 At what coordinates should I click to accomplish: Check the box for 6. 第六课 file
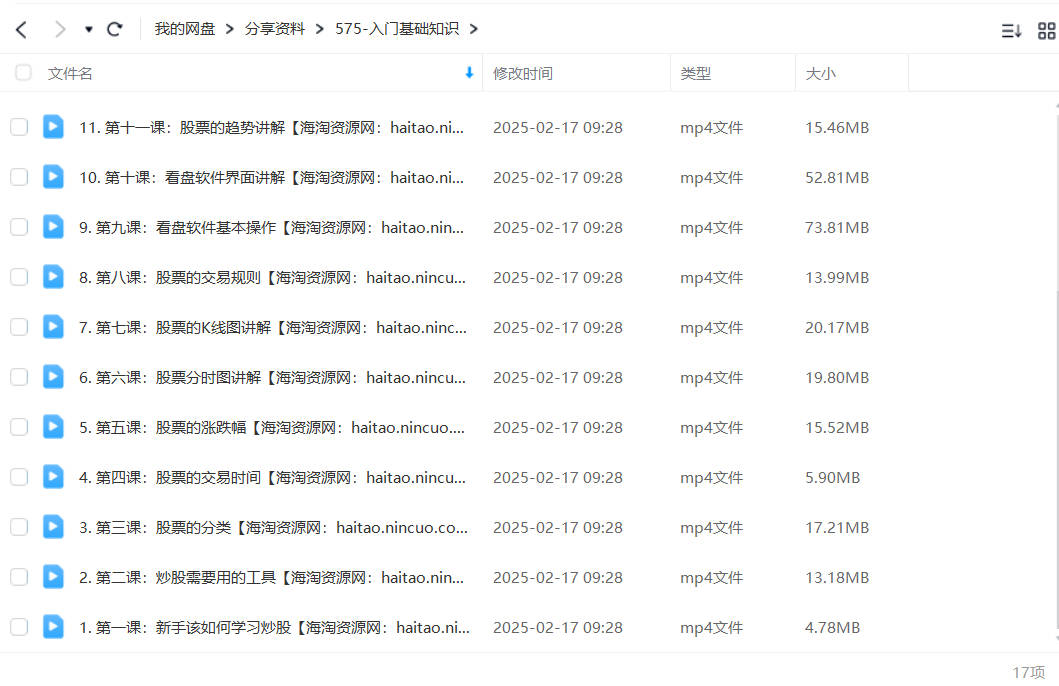[19, 377]
